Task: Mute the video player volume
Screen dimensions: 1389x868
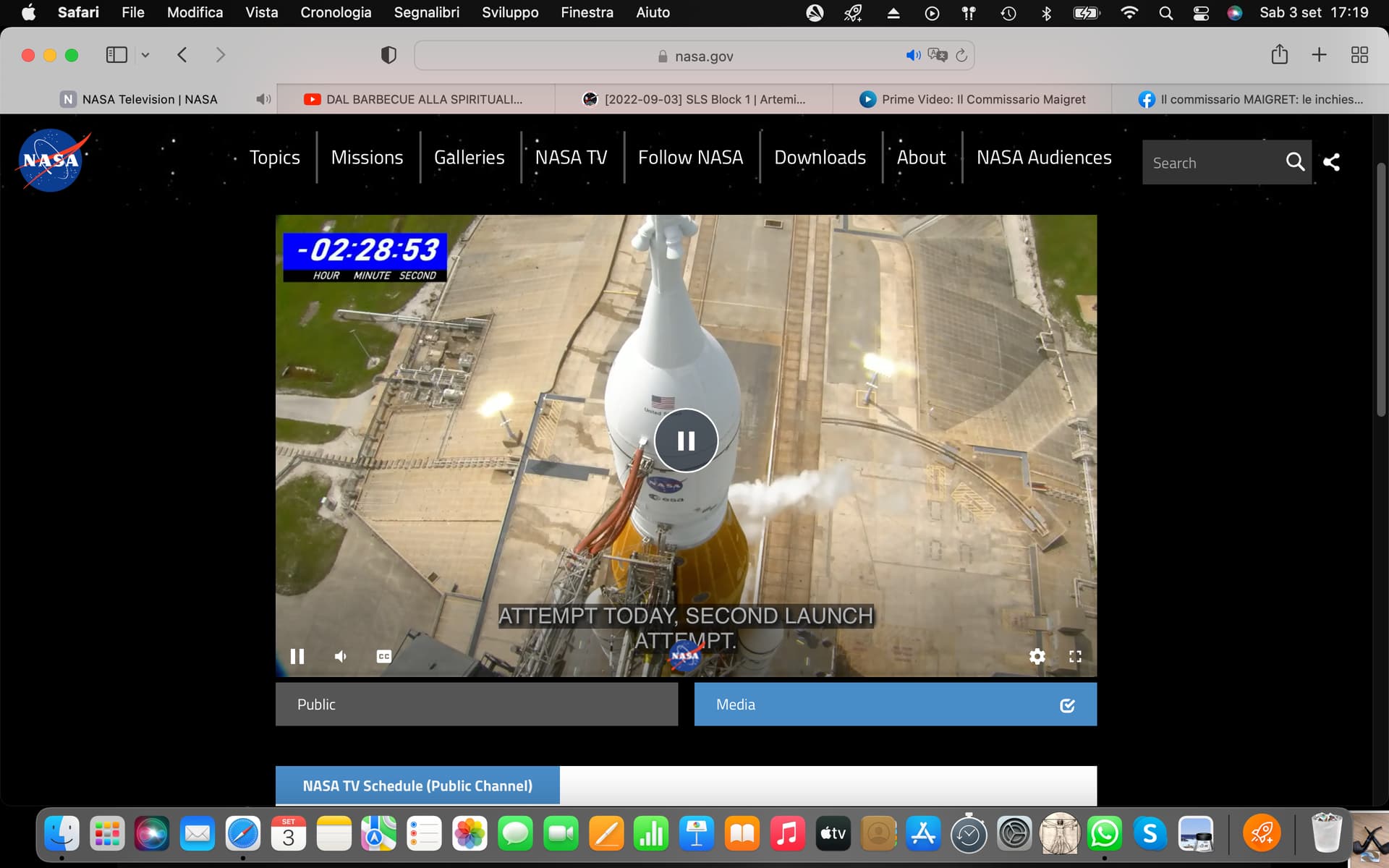Action: (x=341, y=656)
